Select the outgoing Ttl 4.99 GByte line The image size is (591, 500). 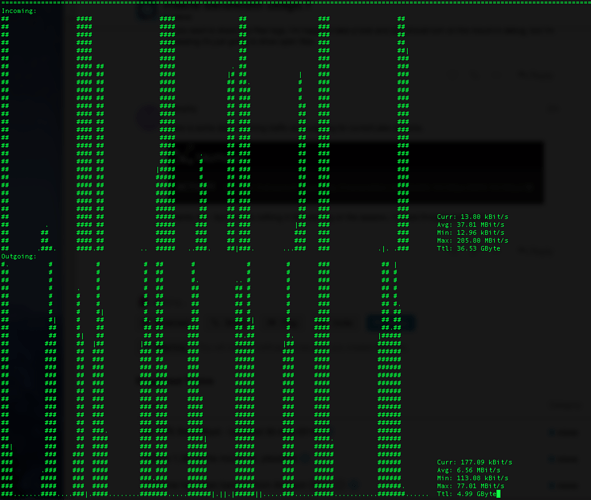(x=467, y=494)
